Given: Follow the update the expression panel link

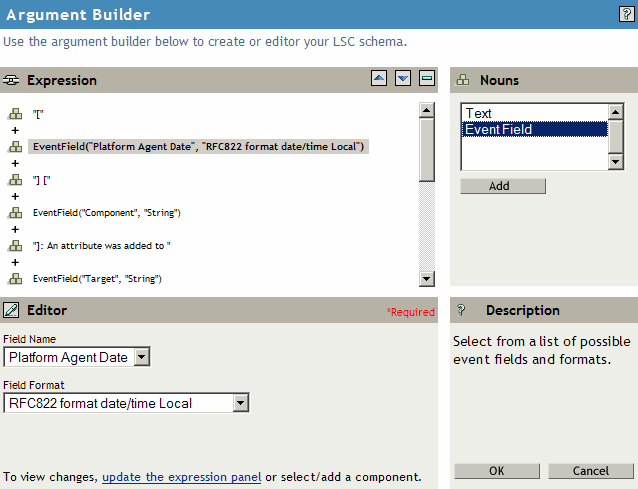Looking at the screenshot, I should coord(181,477).
